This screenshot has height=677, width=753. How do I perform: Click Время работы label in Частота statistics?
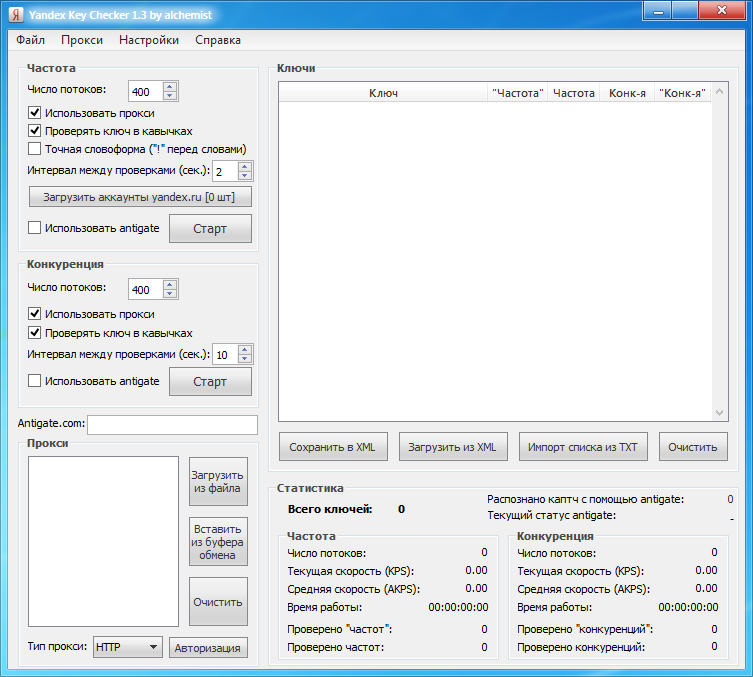click(325, 607)
